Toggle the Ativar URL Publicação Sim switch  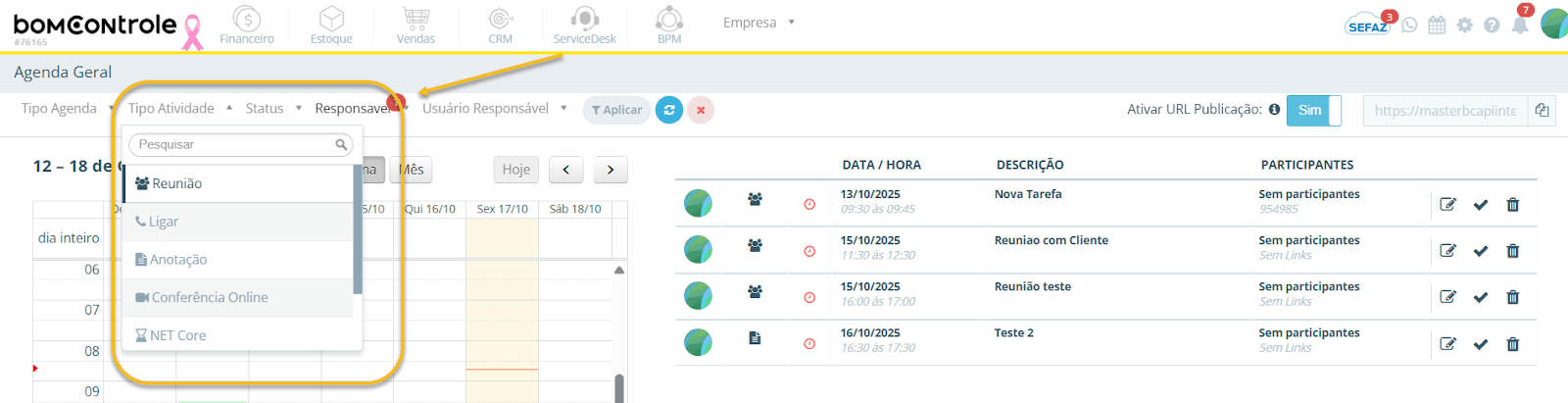[1313, 110]
